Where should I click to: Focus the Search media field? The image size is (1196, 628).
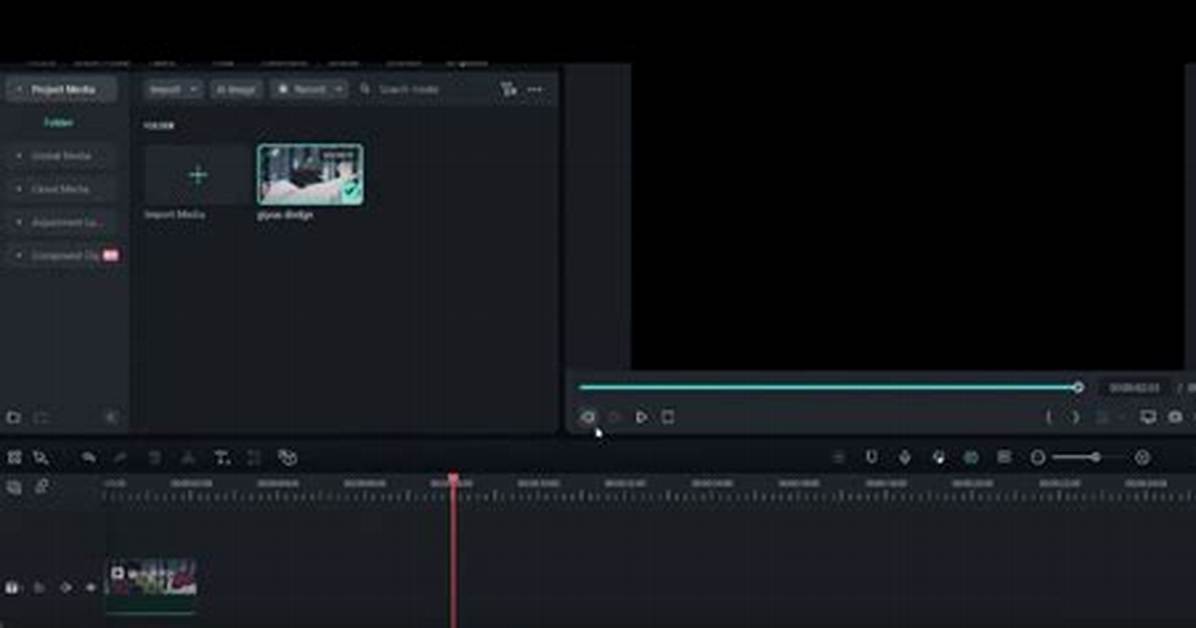click(423, 89)
